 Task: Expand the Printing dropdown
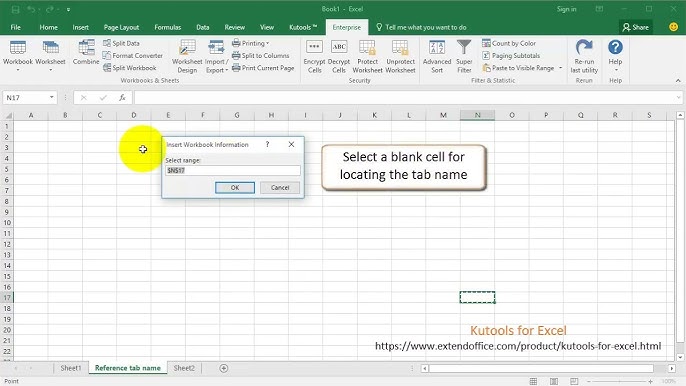coord(250,43)
